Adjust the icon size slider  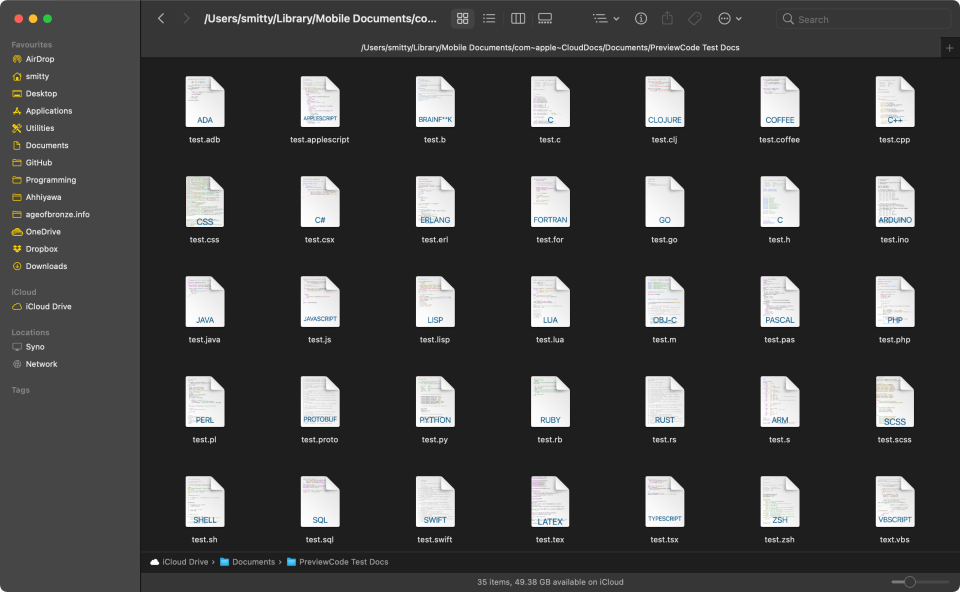(910, 582)
